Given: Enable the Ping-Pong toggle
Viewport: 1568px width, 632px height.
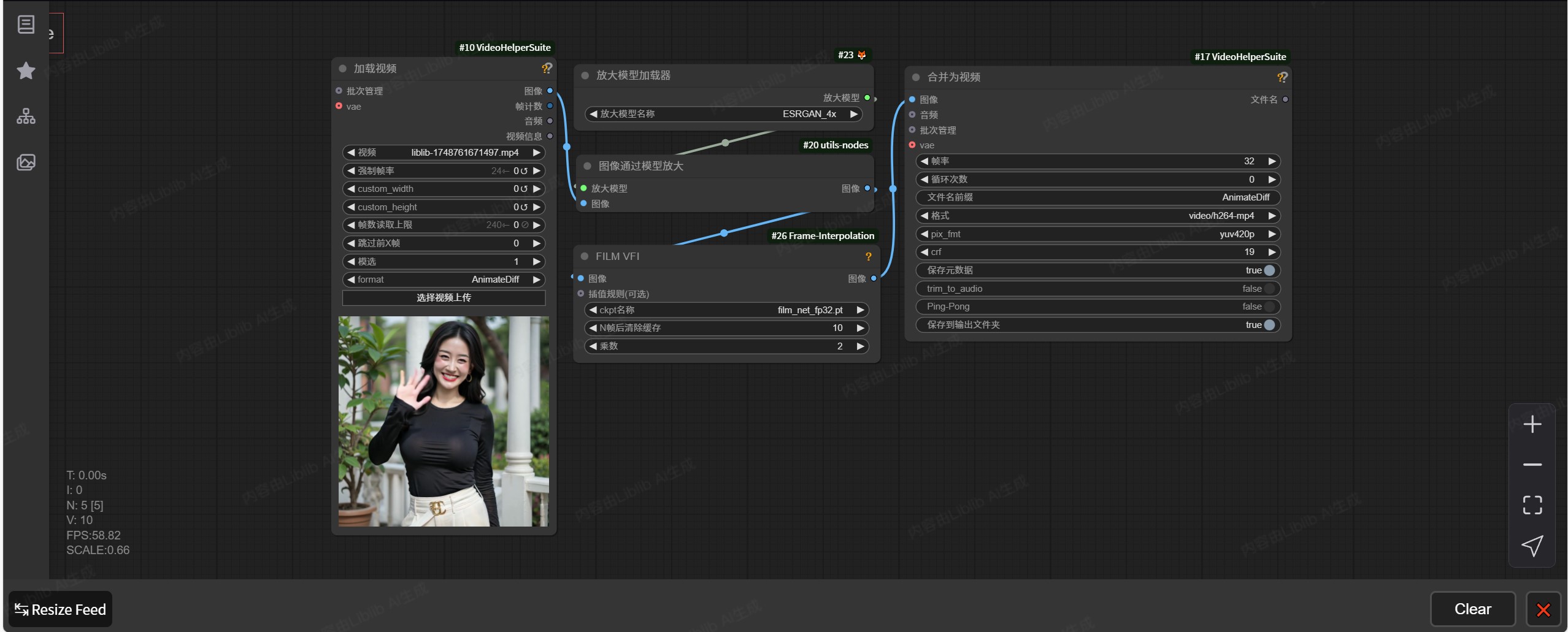Looking at the screenshot, I should 1269,306.
